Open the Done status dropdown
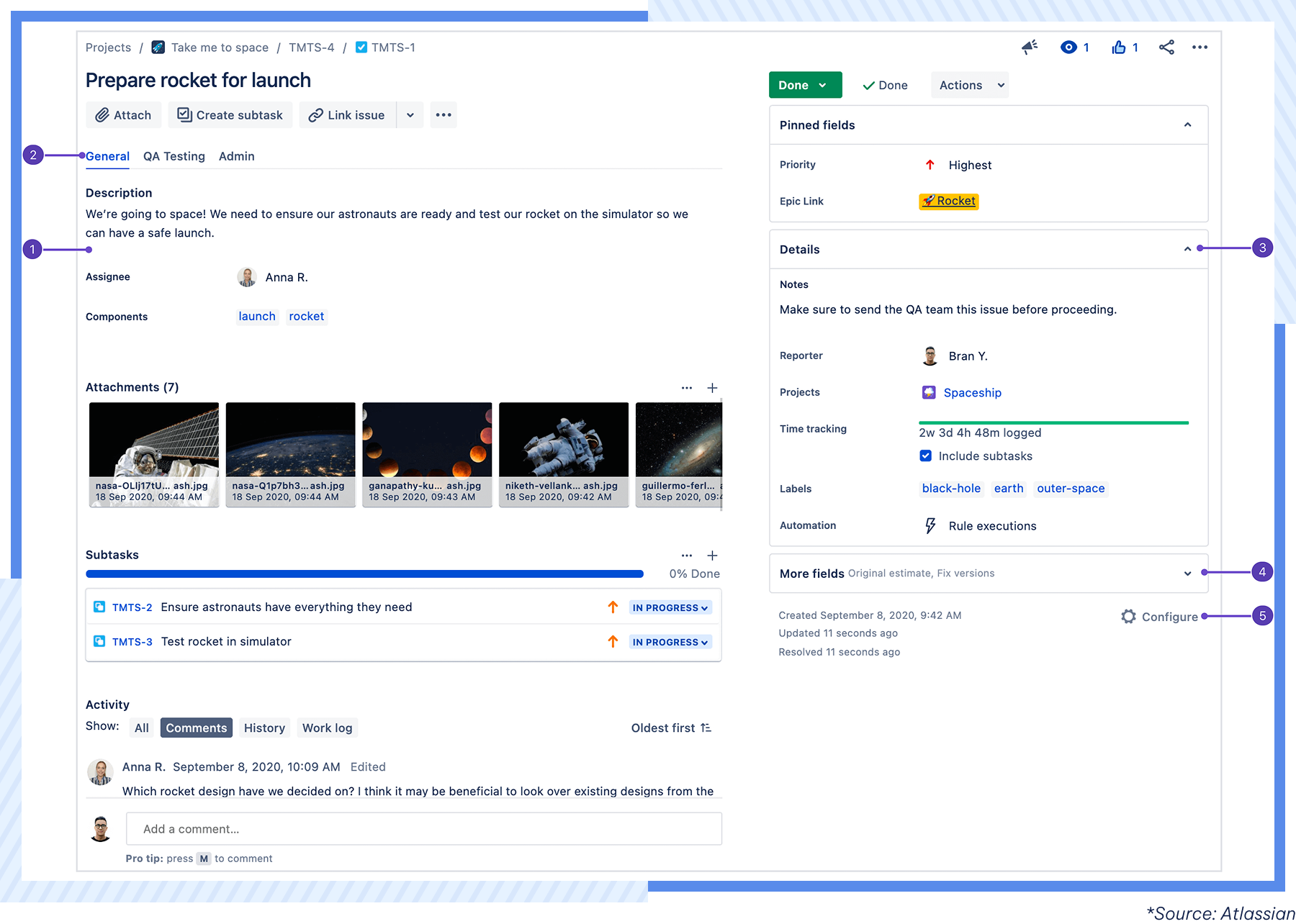 click(804, 84)
